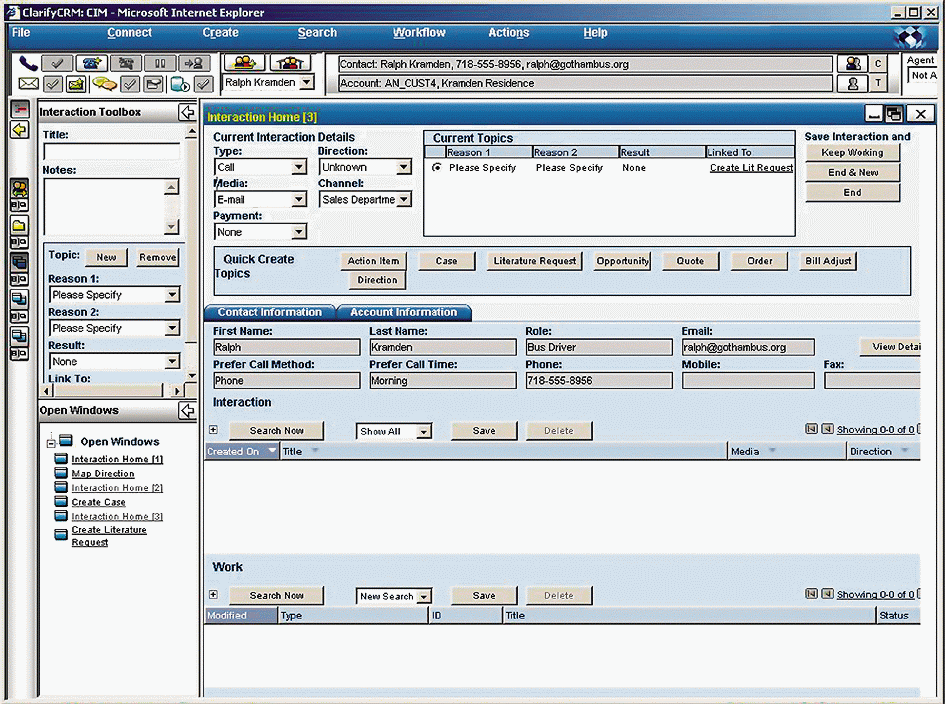Click the transfer to agent arrow icon
Image resolution: width=945 pixels, height=704 pixels.
click(194, 63)
